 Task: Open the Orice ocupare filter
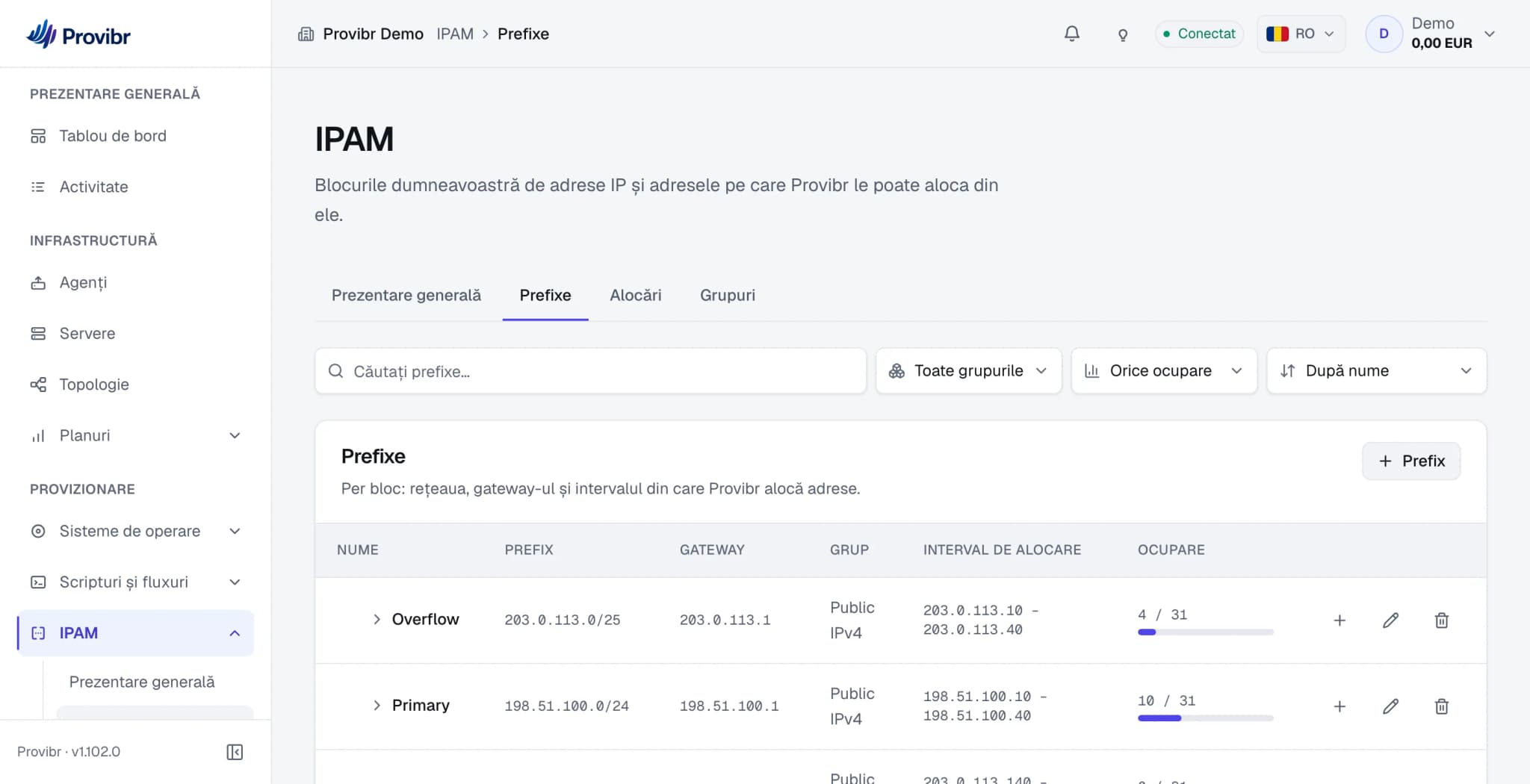coord(1164,371)
